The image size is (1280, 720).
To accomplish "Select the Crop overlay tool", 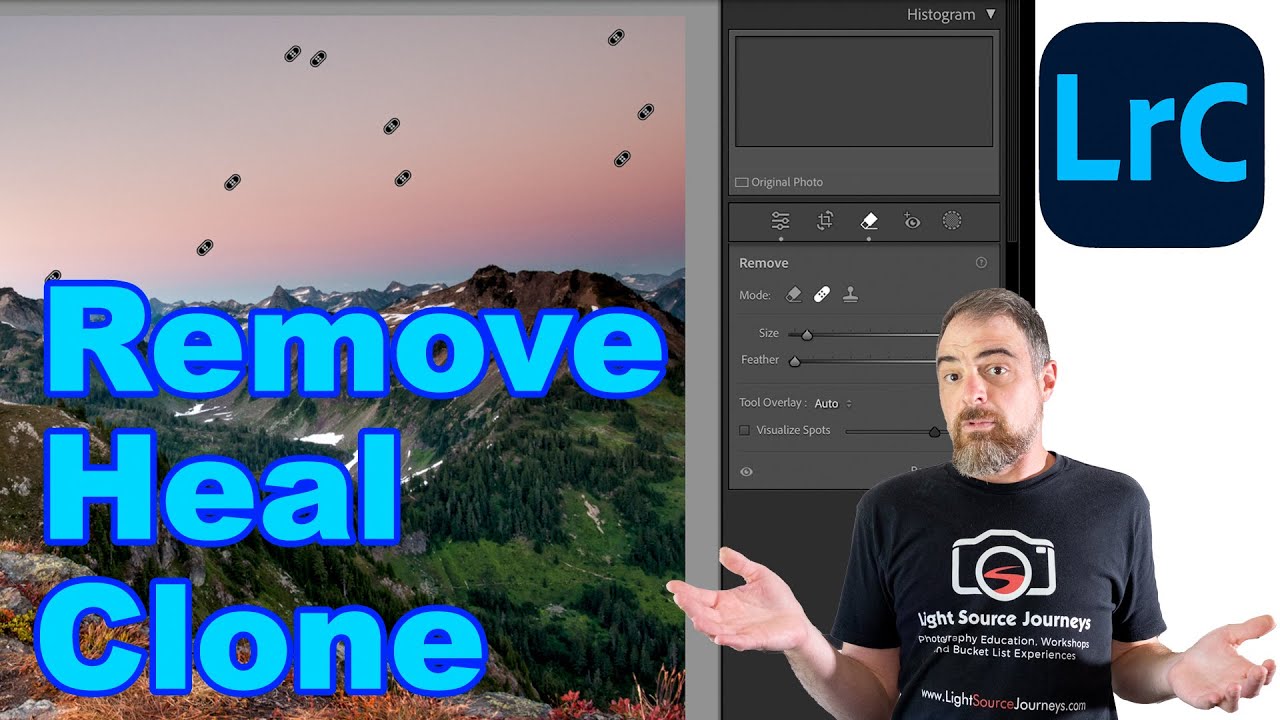I will tap(825, 221).
